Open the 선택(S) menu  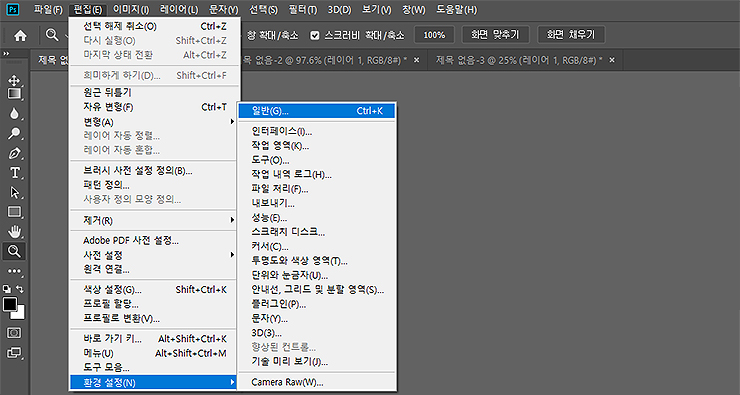coord(263,9)
